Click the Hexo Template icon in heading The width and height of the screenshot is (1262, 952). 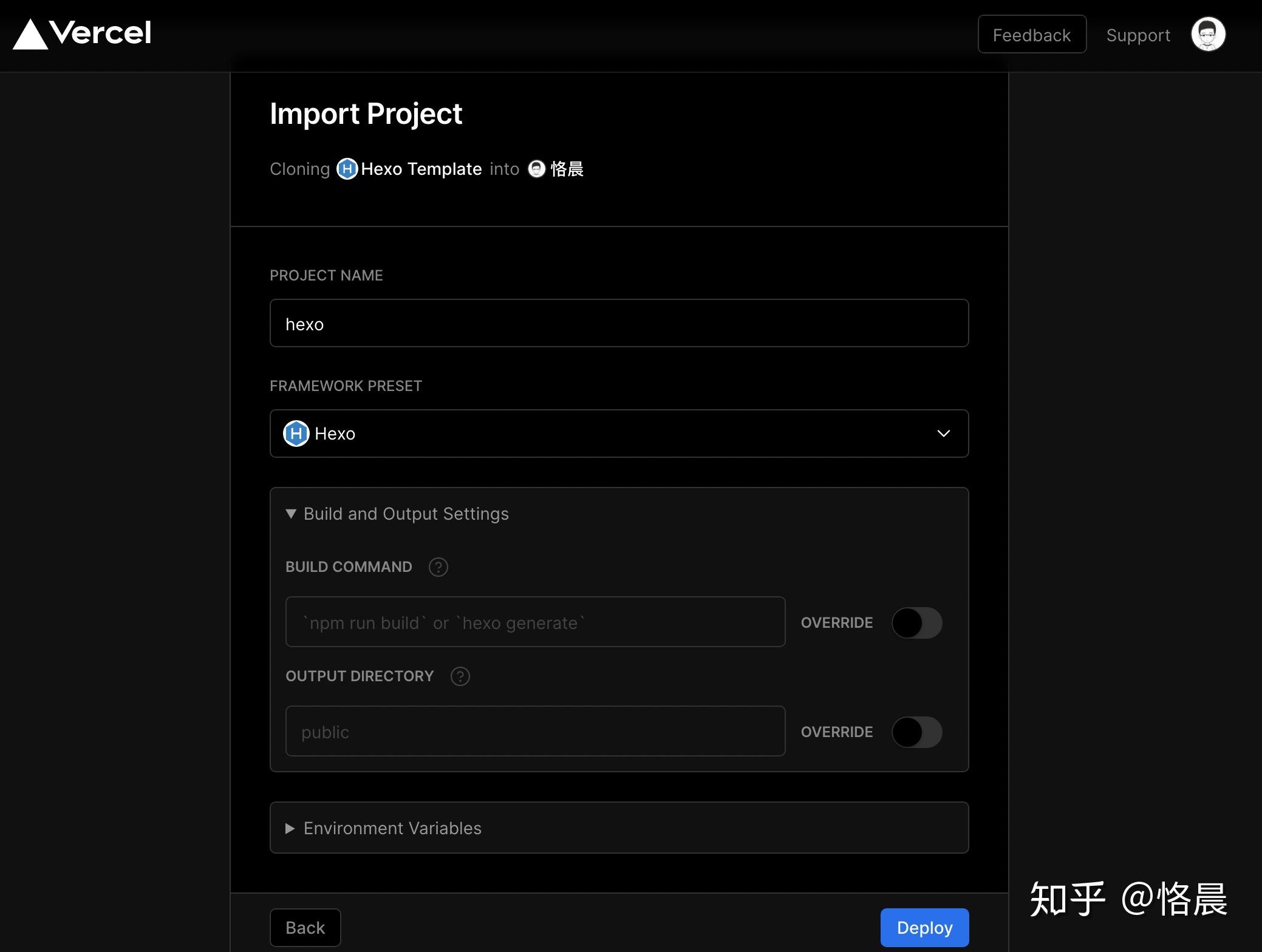pyautogui.click(x=347, y=169)
